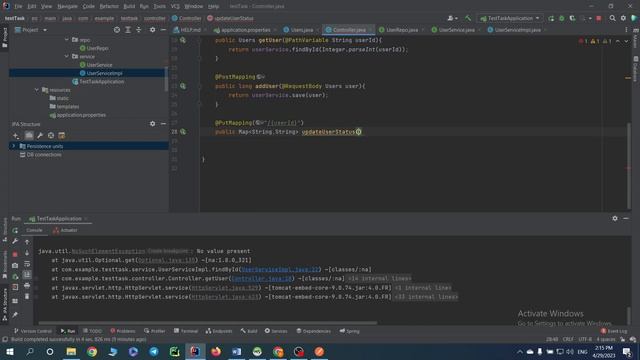Image resolution: width=640 pixels, height=360 pixels.
Task: Click the Debug bug icon in top toolbar
Action: pos(562,18)
